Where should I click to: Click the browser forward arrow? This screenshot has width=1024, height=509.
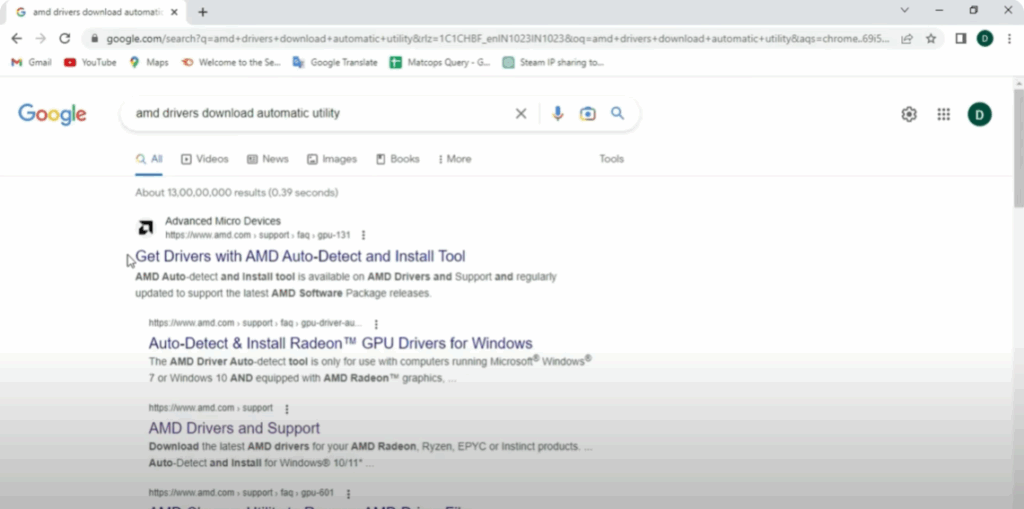(x=40, y=39)
